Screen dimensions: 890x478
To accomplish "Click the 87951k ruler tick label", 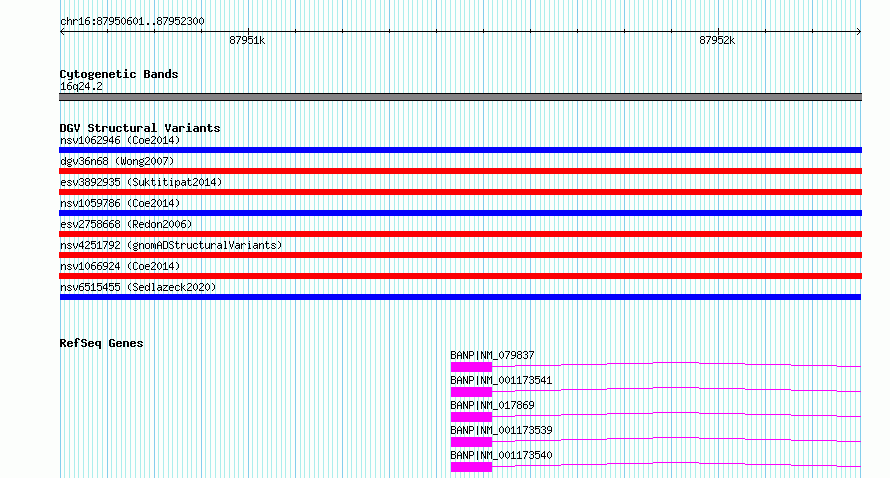I will pos(247,40).
